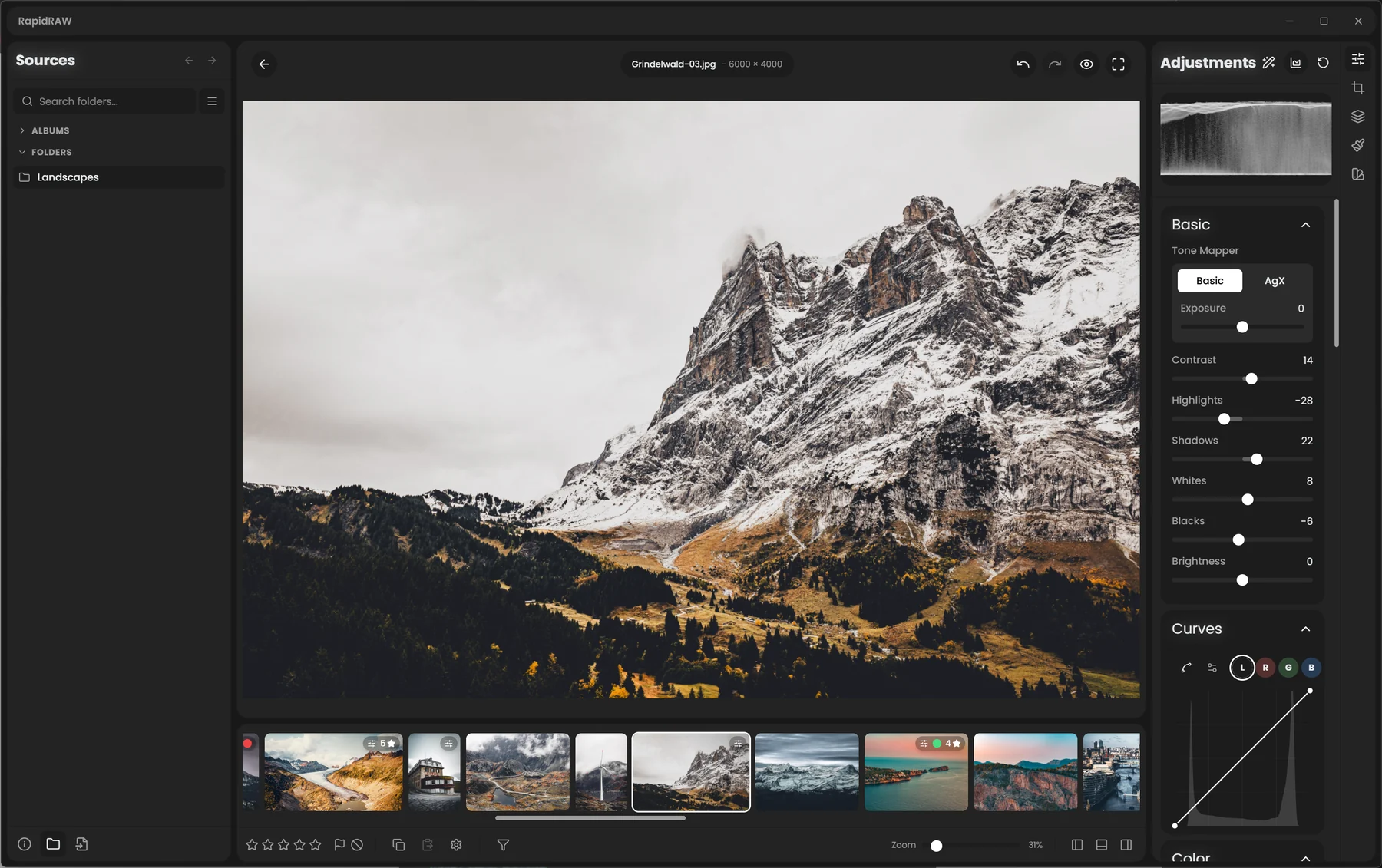This screenshot has width=1382, height=868.
Task: Collapse the Curves section
Action: [1305, 629]
